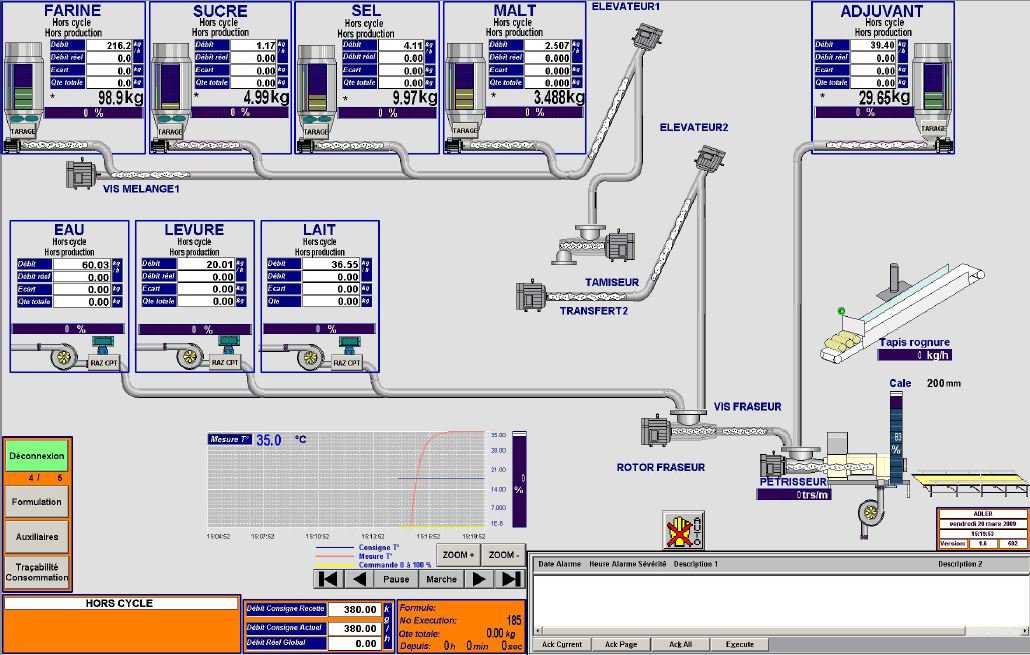This screenshot has height=655, width=1030.
Task: Click the Débit Consigne Recette field
Action: 354,609
